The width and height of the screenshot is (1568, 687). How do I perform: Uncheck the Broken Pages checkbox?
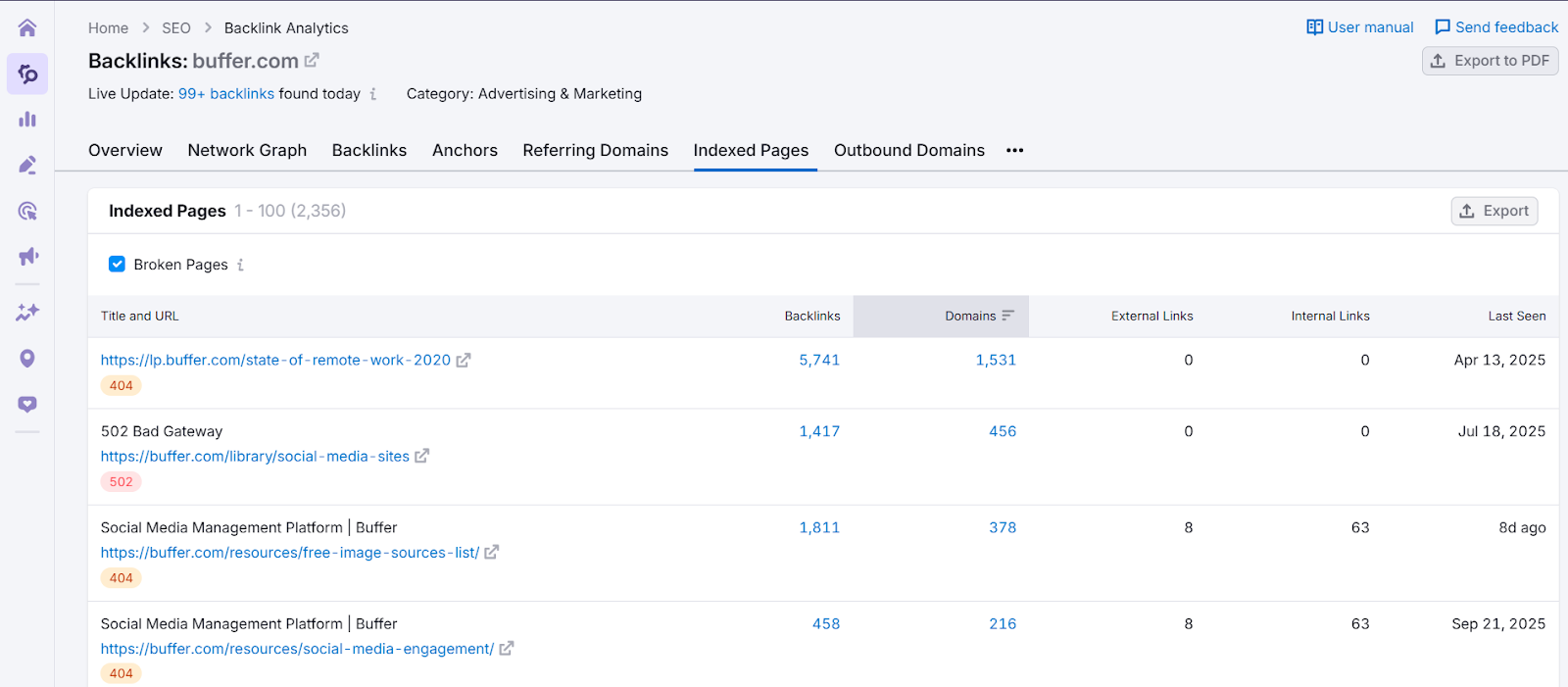point(117,264)
